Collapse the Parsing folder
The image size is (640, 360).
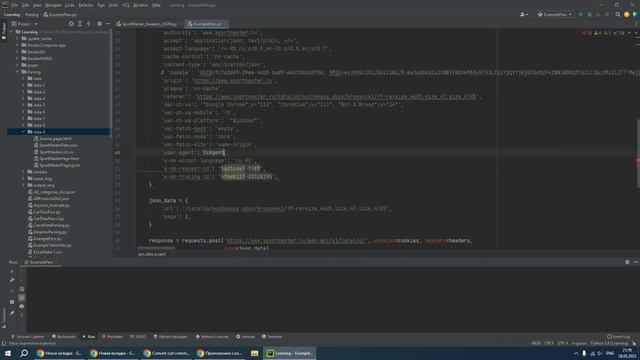[x=18, y=72]
